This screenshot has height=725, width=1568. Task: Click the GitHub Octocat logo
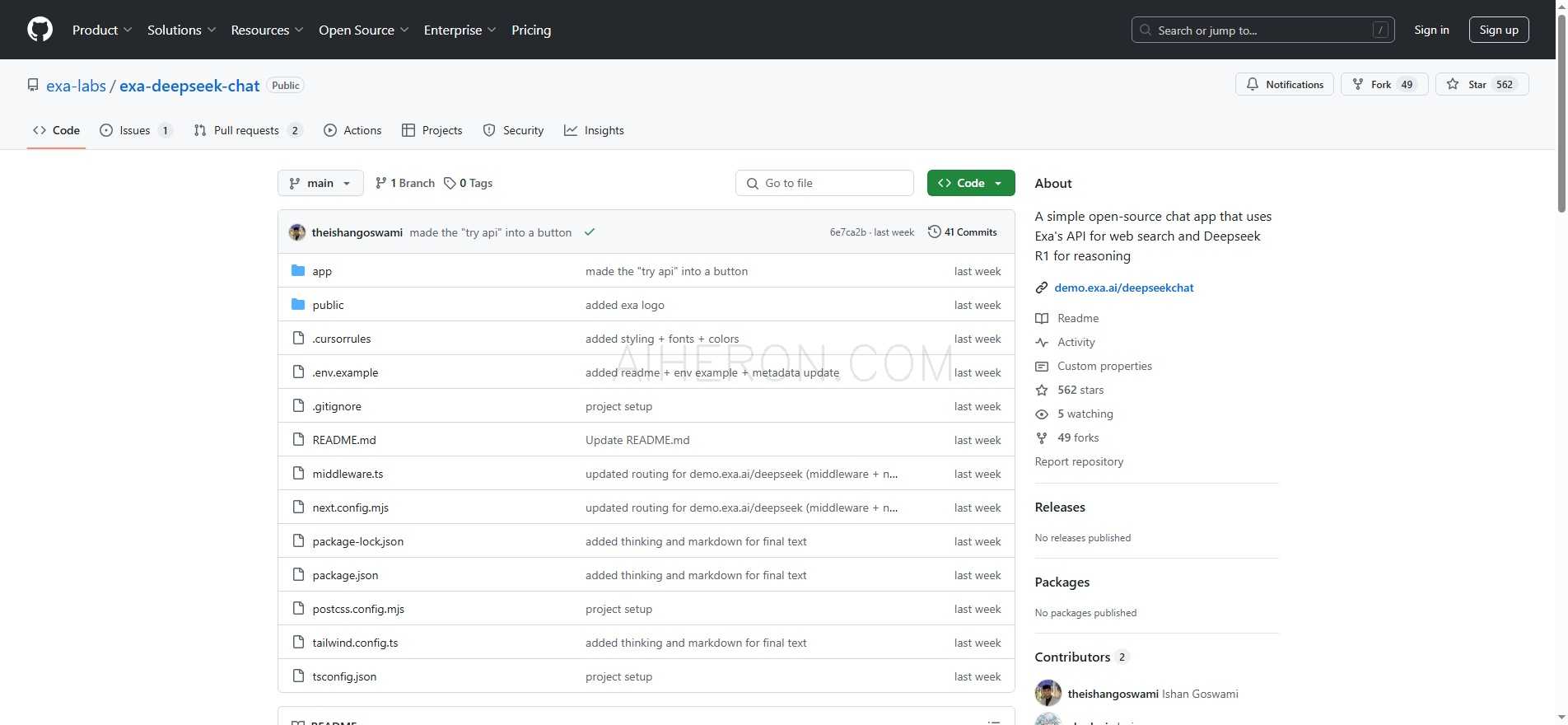[x=40, y=30]
